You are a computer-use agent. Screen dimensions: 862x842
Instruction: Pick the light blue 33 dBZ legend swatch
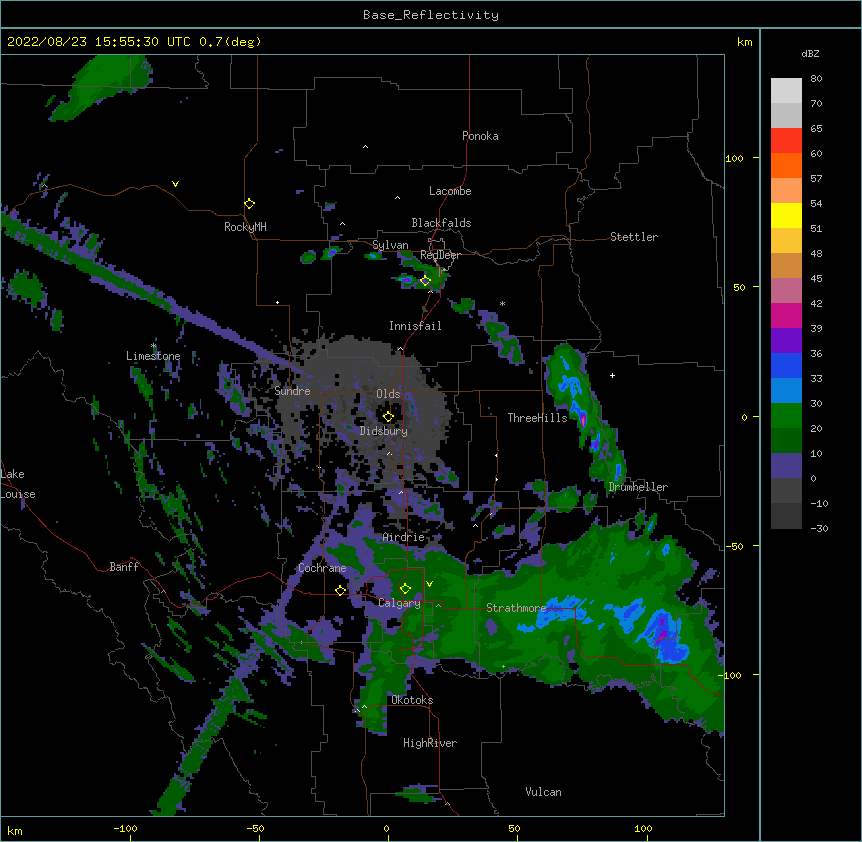tap(786, 390)
